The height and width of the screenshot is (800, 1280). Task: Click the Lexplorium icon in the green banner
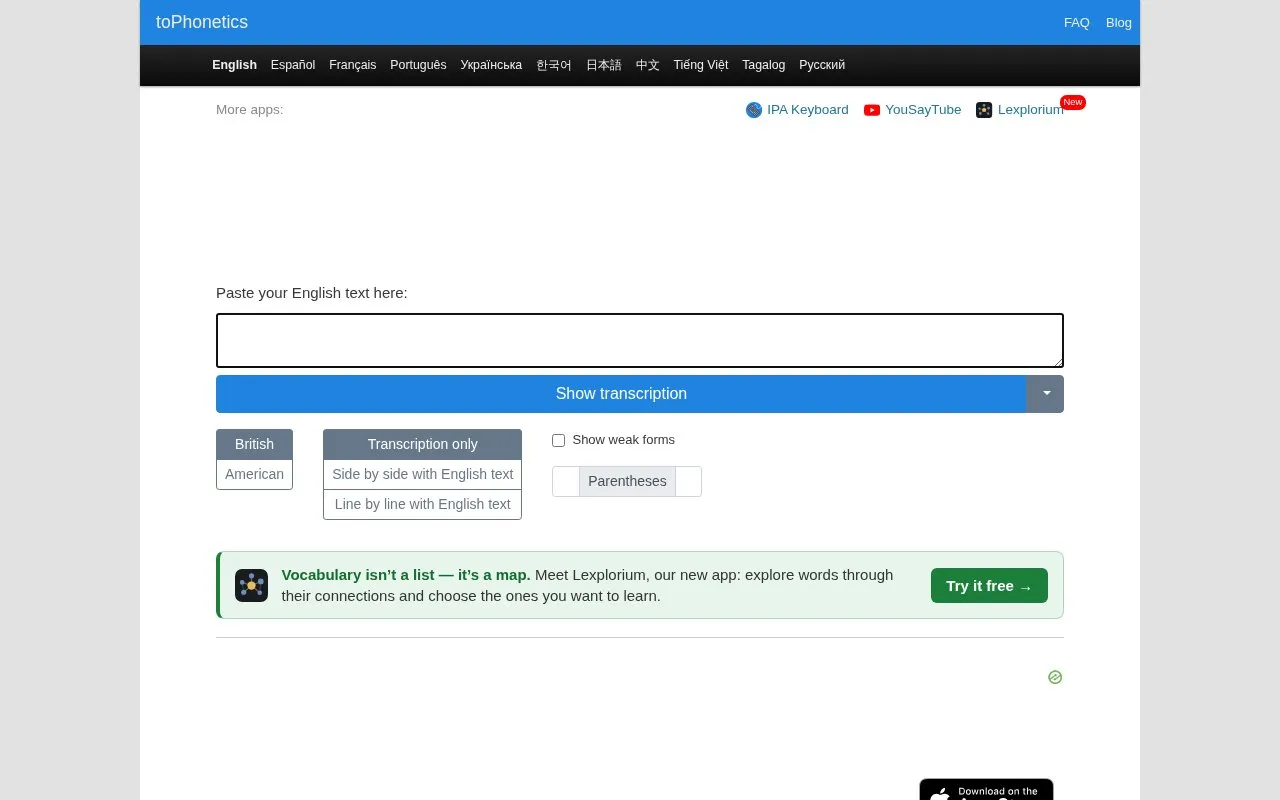click(x=251, y=585)
